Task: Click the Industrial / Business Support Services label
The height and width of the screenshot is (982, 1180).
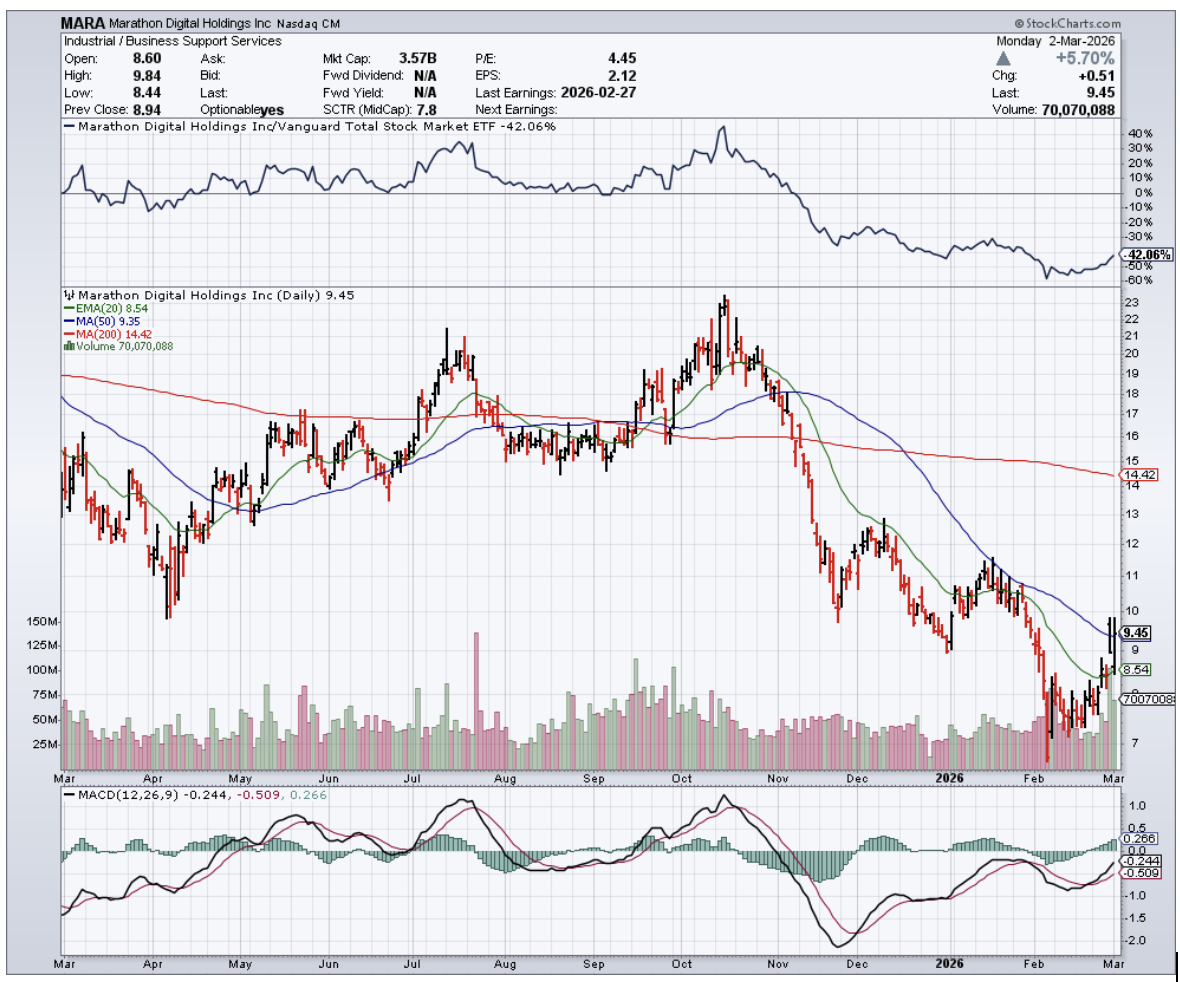Action: 173,41
